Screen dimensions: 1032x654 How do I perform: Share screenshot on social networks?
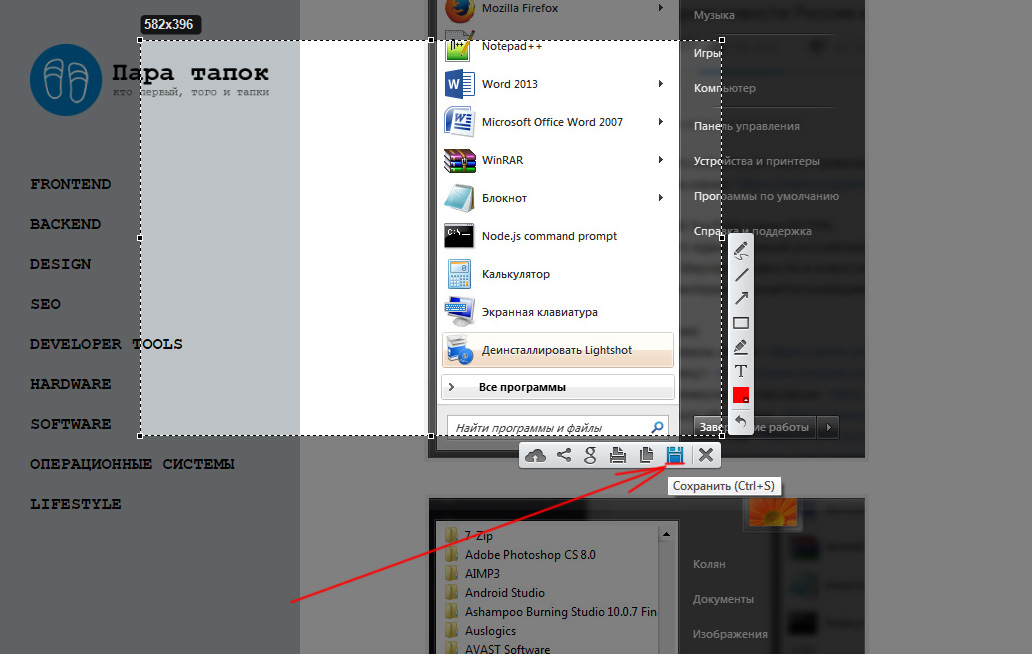point(564,455)
